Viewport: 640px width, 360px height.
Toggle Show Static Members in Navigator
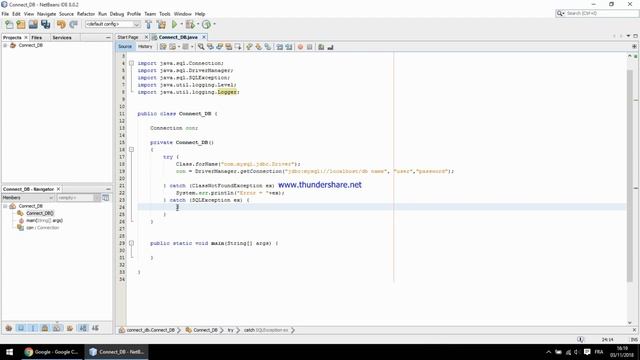pos(33,328)
